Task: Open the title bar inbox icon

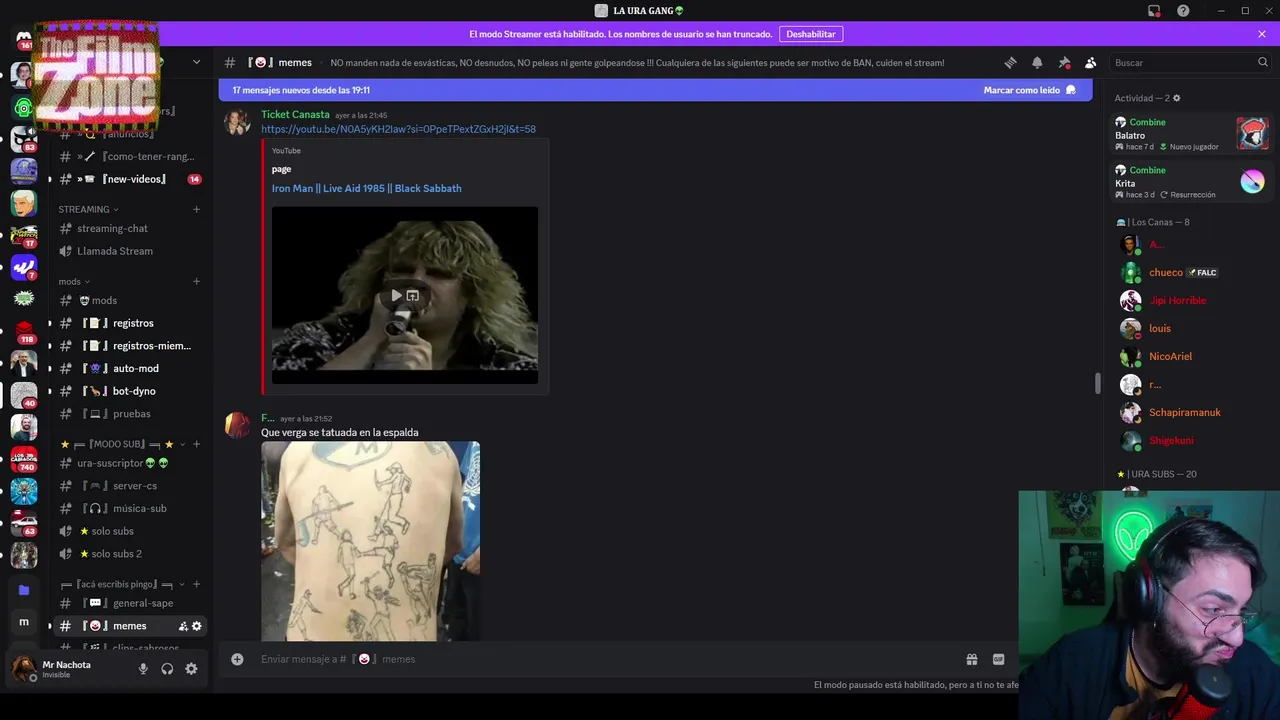Action: pos(1154,11)
